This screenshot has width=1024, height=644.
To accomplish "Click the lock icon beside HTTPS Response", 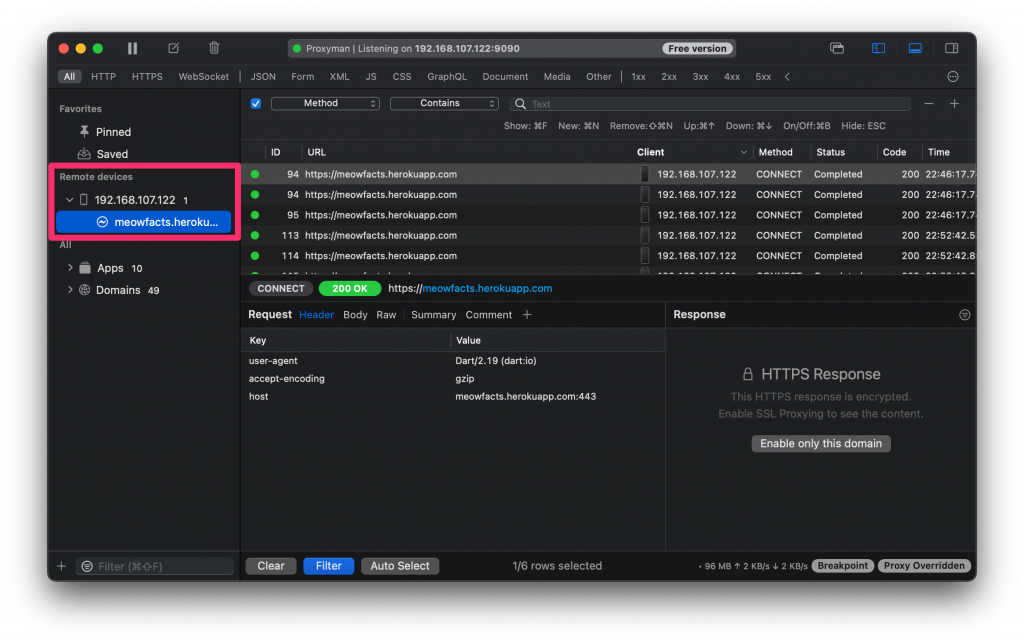I will pos(748,374).
